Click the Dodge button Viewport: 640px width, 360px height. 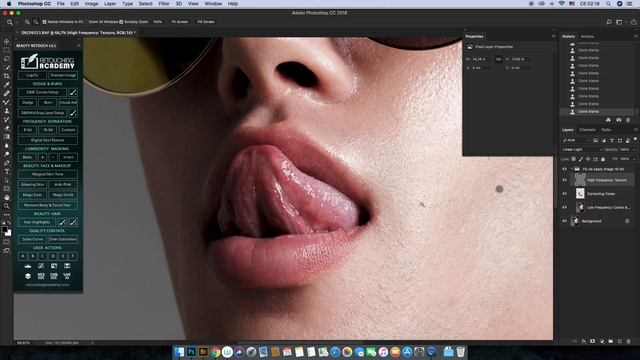(28, 102)
